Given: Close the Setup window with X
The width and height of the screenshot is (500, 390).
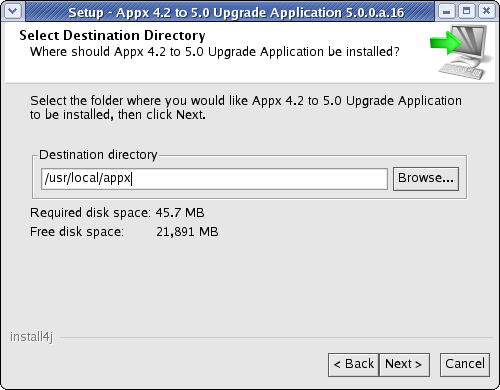Looking at the screenshot, I should (x=486, y=11).
